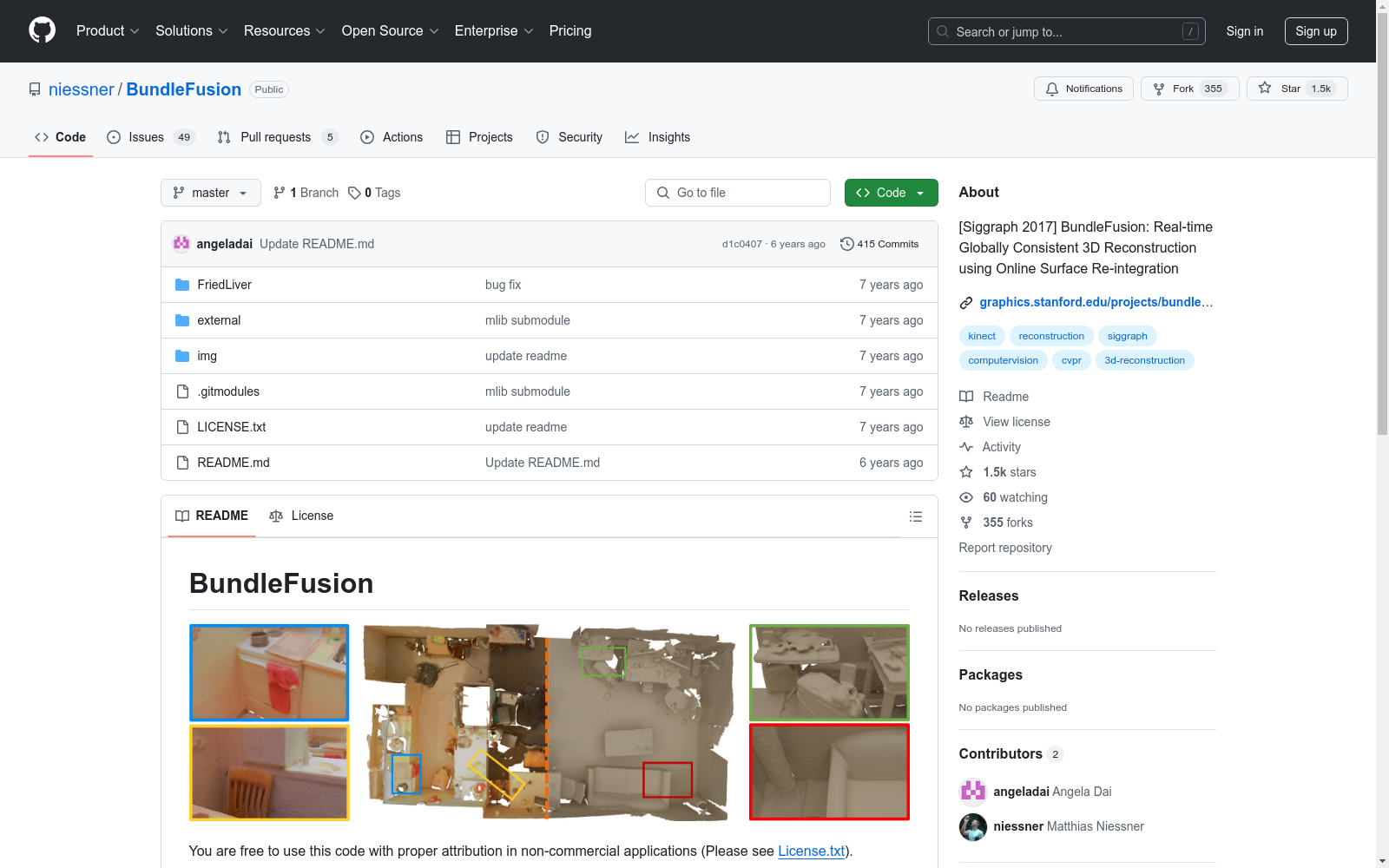Click the pulse icon beside Activity
The width and height of the screenshot is (1389, 868).
click(966, 447)
